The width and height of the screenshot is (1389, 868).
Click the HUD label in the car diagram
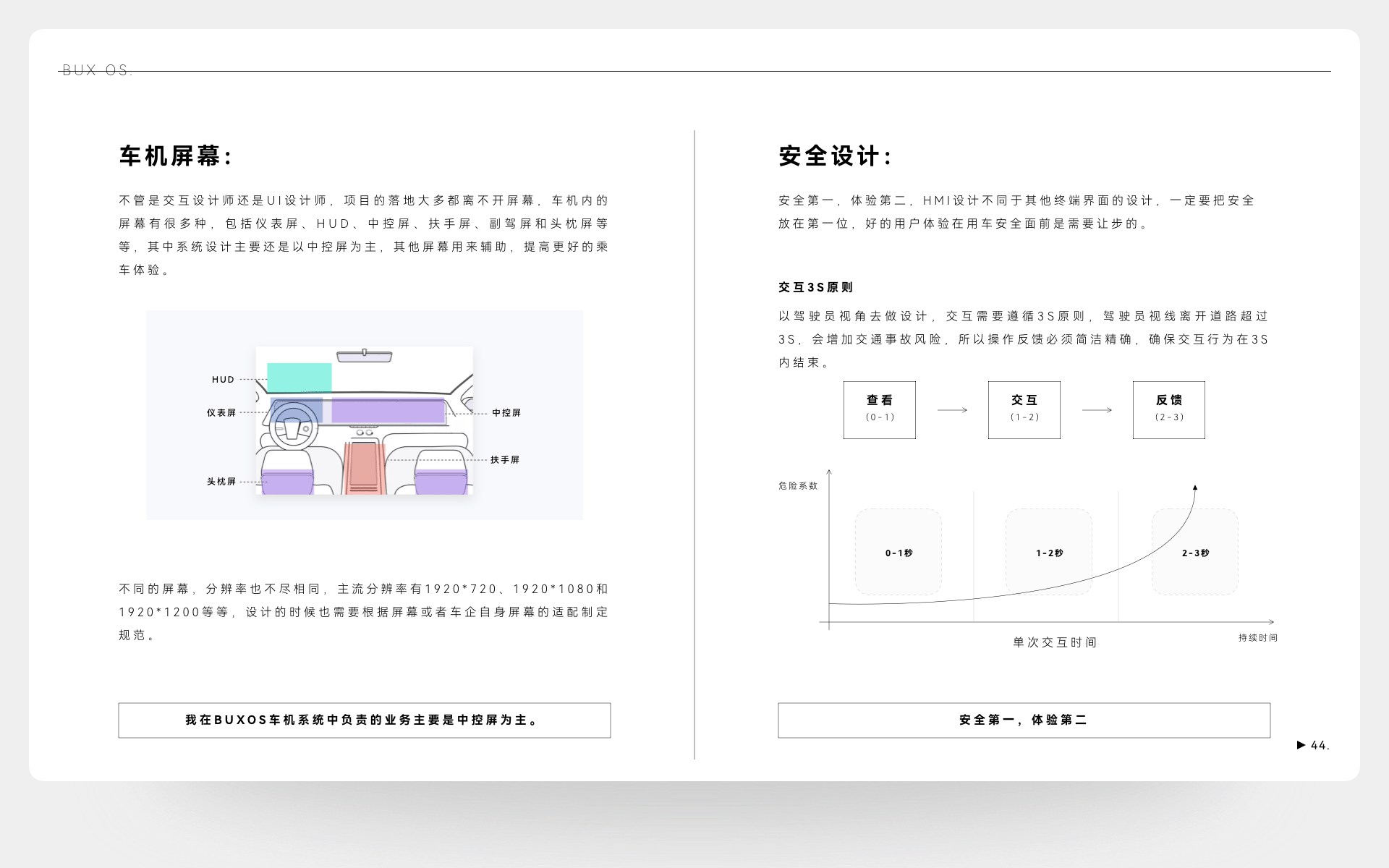click(x=222, y=379)
